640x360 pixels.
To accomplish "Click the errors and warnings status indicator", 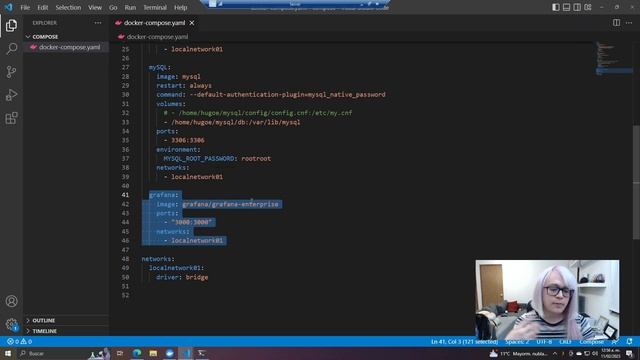I will click(x=19, y=341).
